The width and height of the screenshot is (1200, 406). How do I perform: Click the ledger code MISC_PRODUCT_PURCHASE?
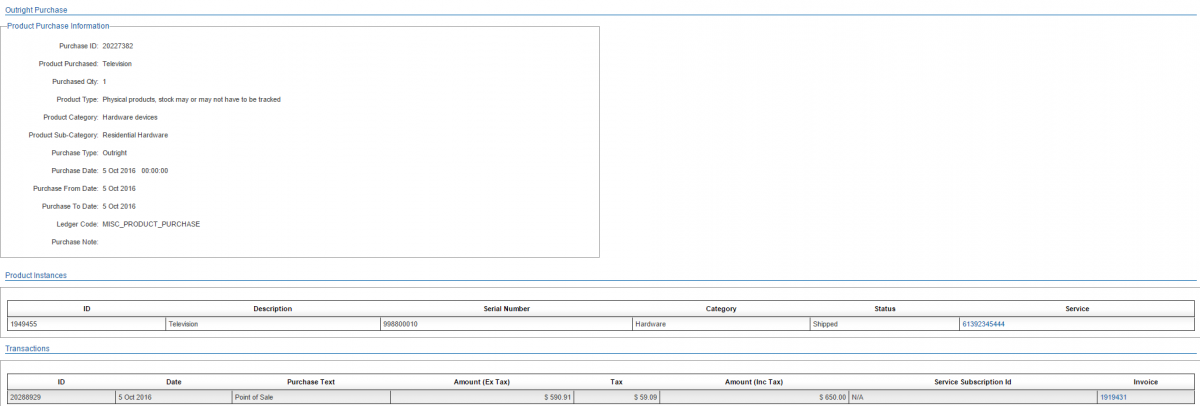[151, 224]
